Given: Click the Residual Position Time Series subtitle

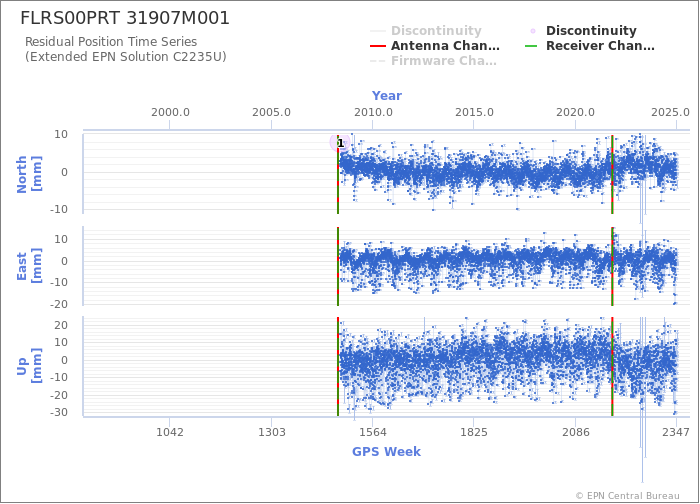Looking at the screenshot, I should (x=111, y=42).
